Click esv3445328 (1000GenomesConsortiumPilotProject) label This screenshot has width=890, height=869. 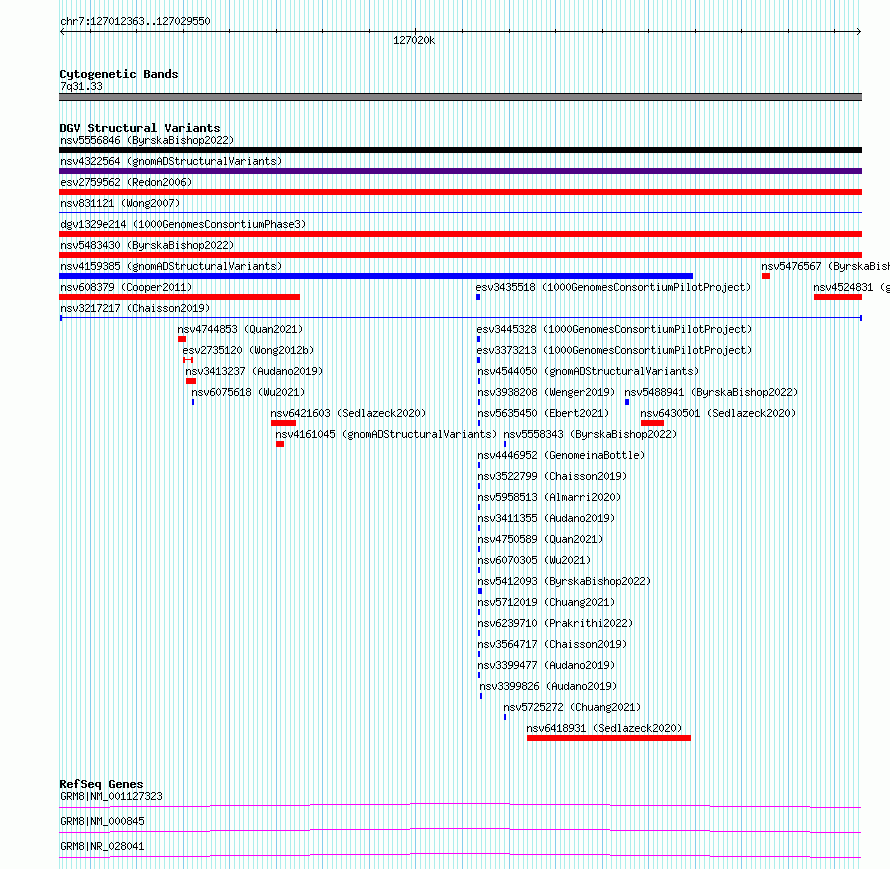point(614,329)
